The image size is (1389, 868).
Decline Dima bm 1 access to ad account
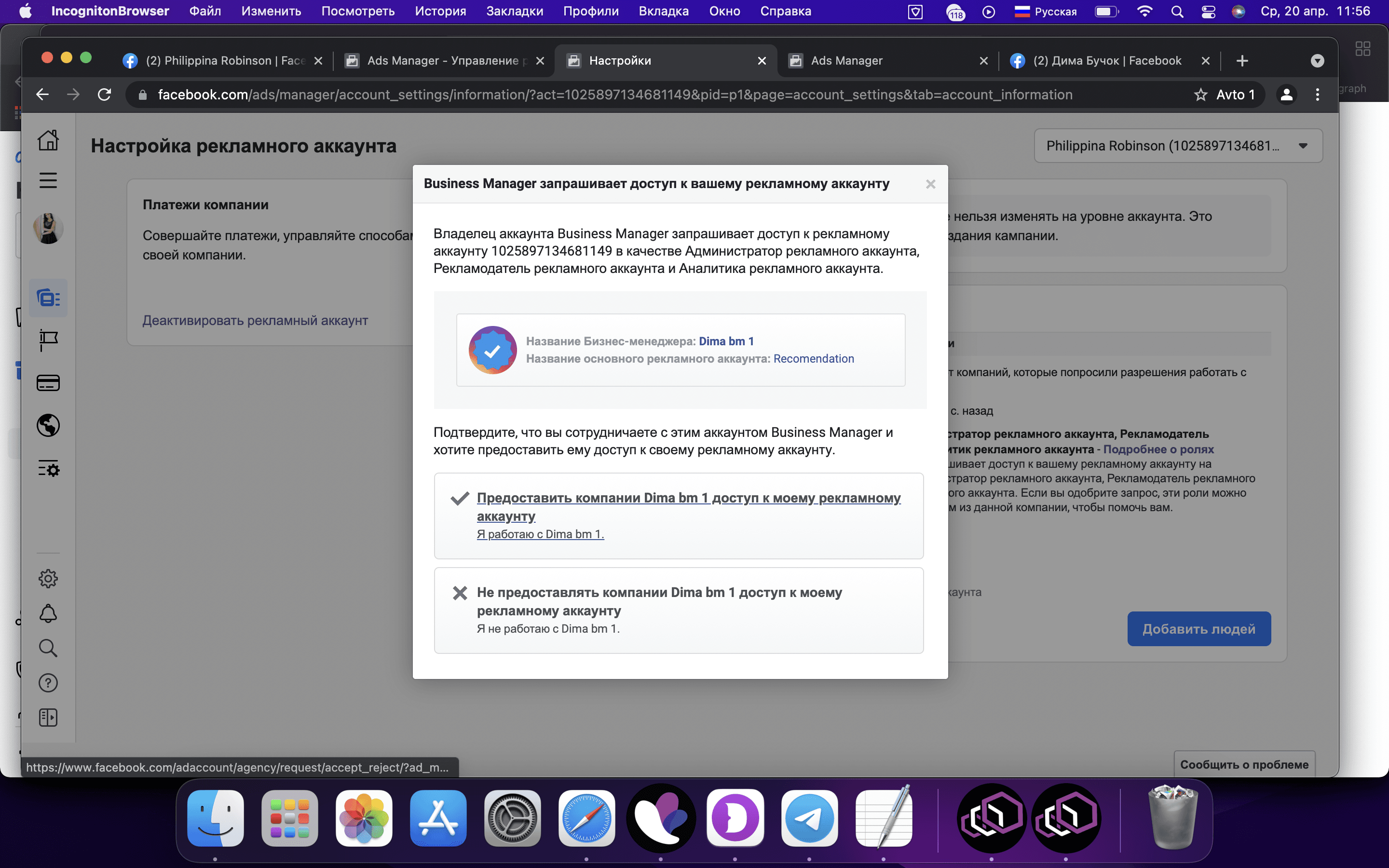point(679,610)
